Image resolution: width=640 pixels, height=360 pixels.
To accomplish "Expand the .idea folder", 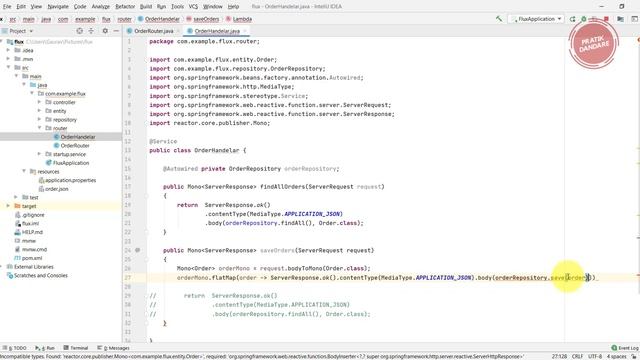I will tap(8, 50).
